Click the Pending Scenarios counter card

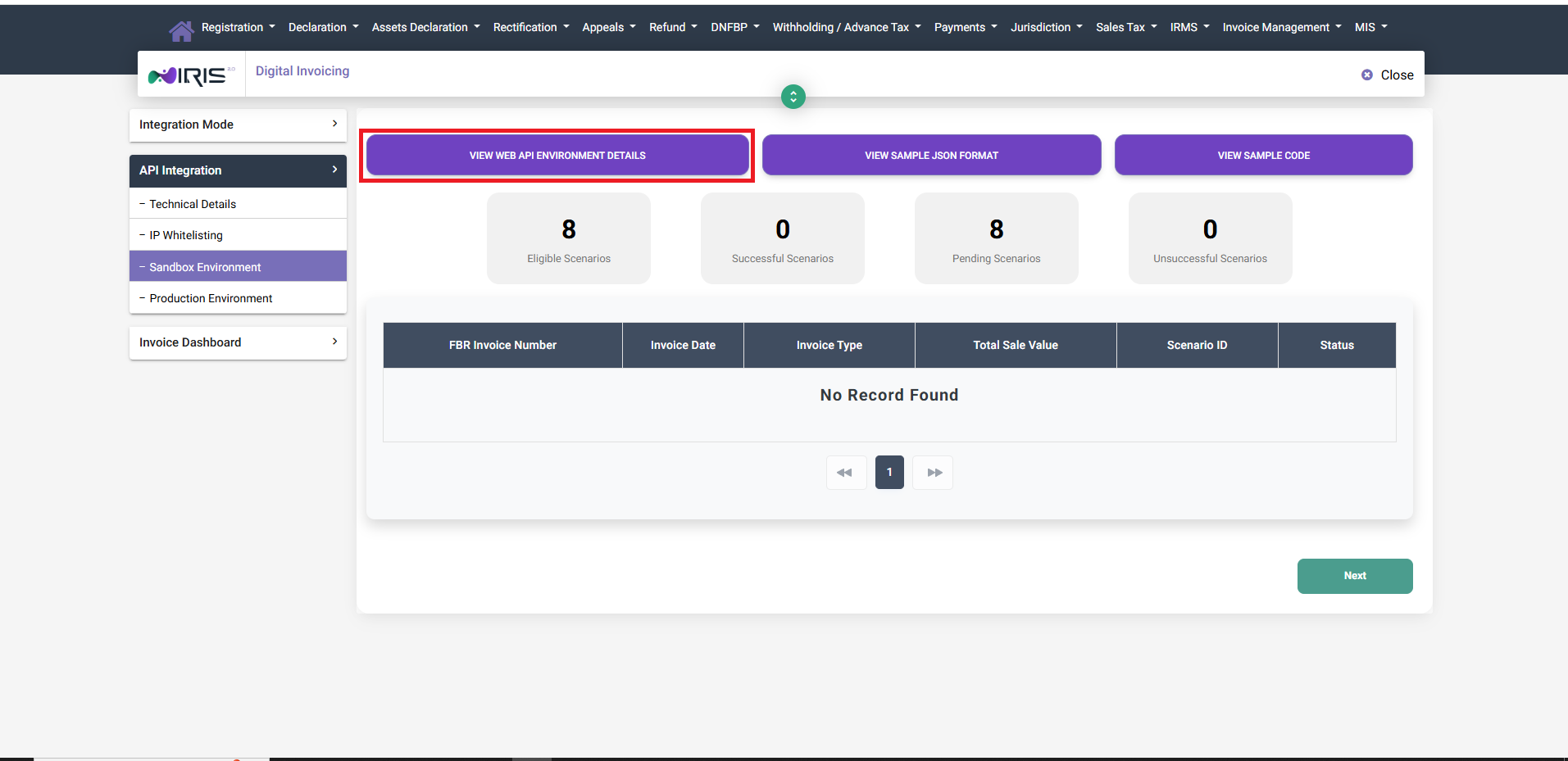coord(995,238)
